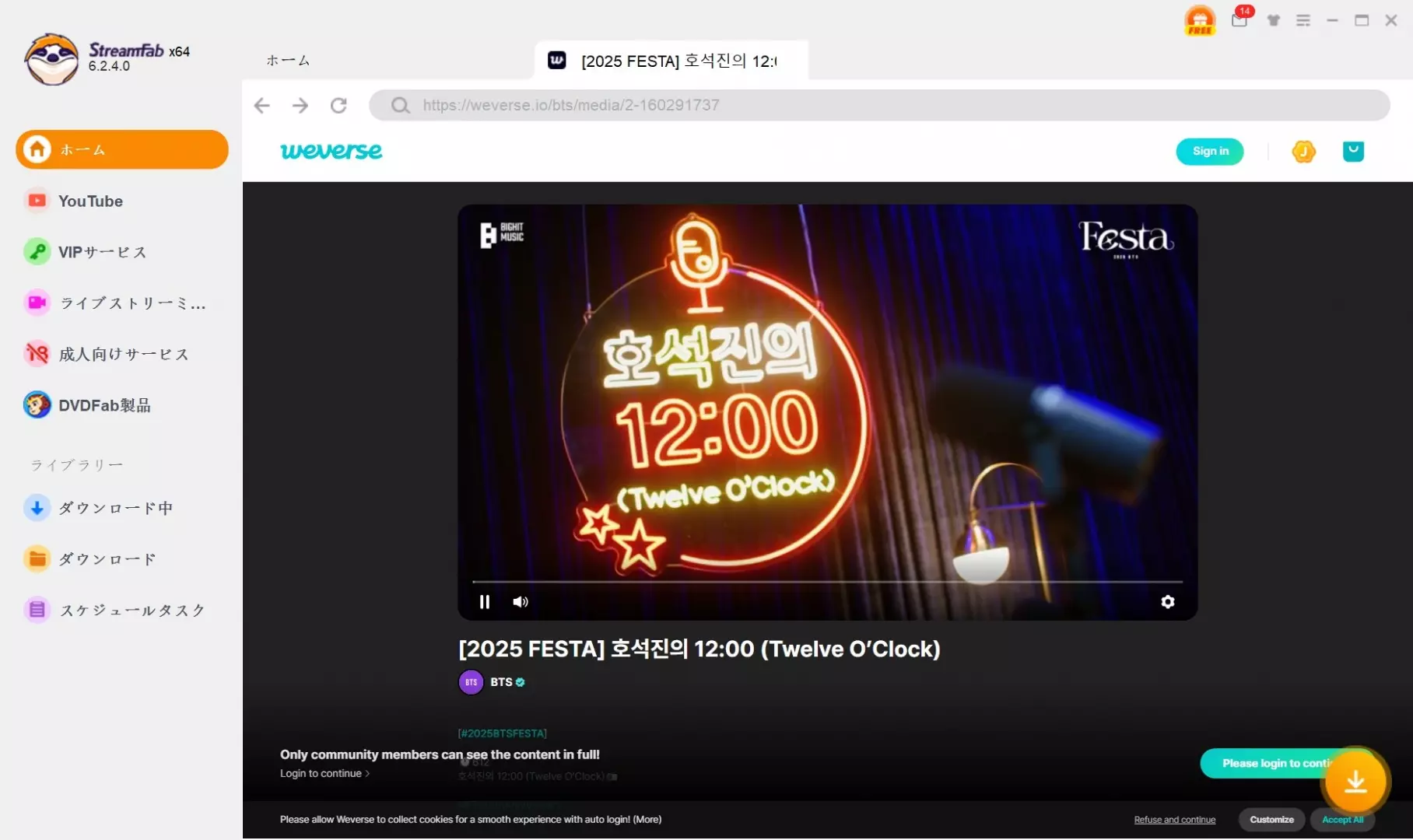Select ホーム in the sidebar
The width and height of the screenshot is (1413, 840).
pos(122,149)
